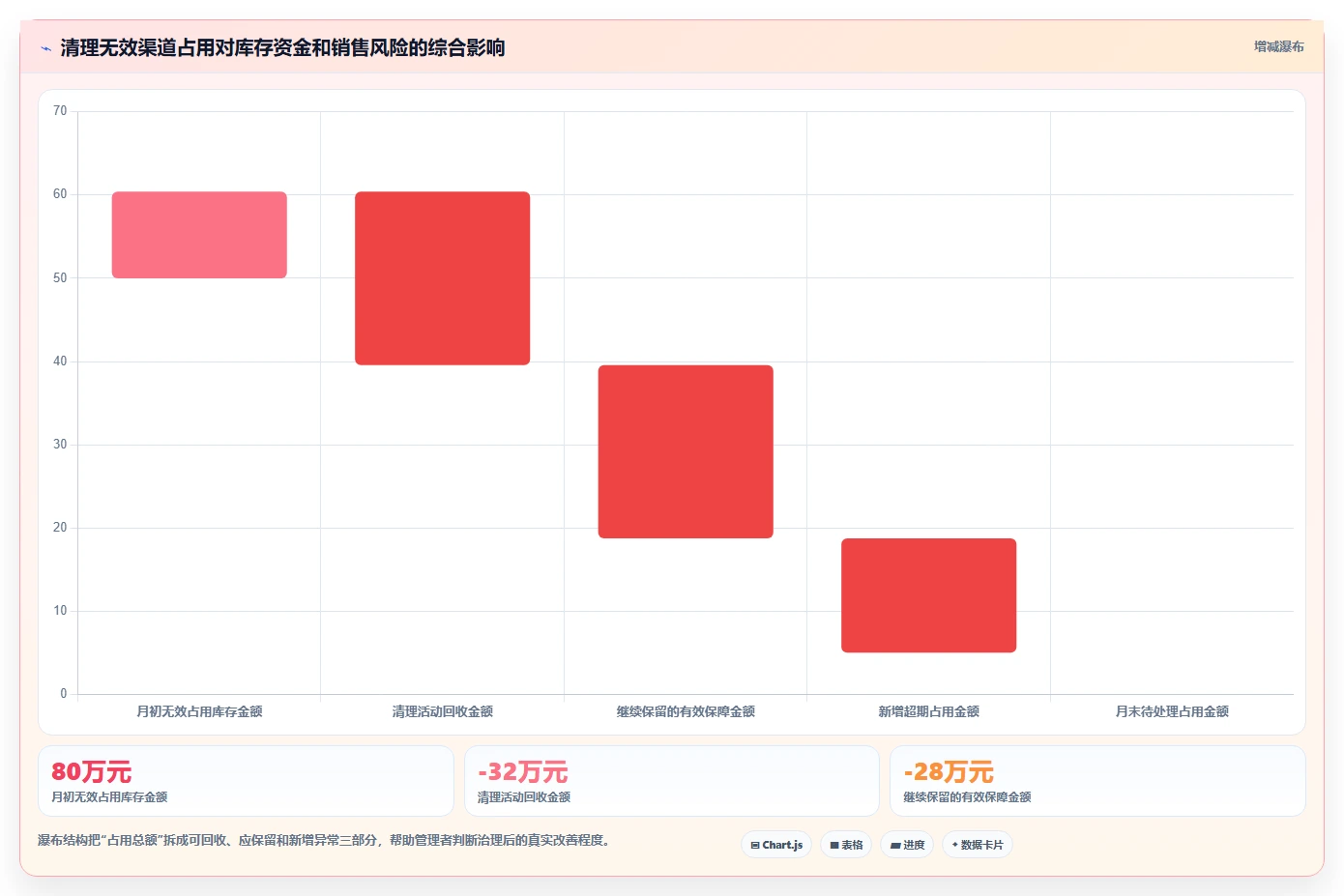Click the y-axis value 50
This screenshot has width=1344, height=896.
click(x=60, y=278)
